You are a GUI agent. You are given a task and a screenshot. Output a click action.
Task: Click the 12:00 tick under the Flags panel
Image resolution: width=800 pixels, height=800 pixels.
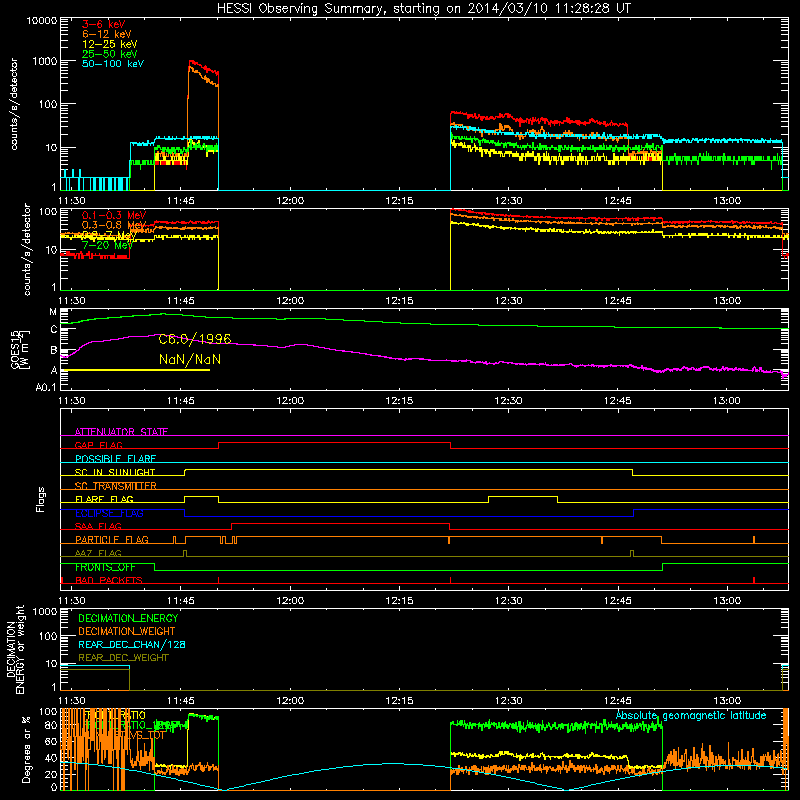tap(290, 601)
